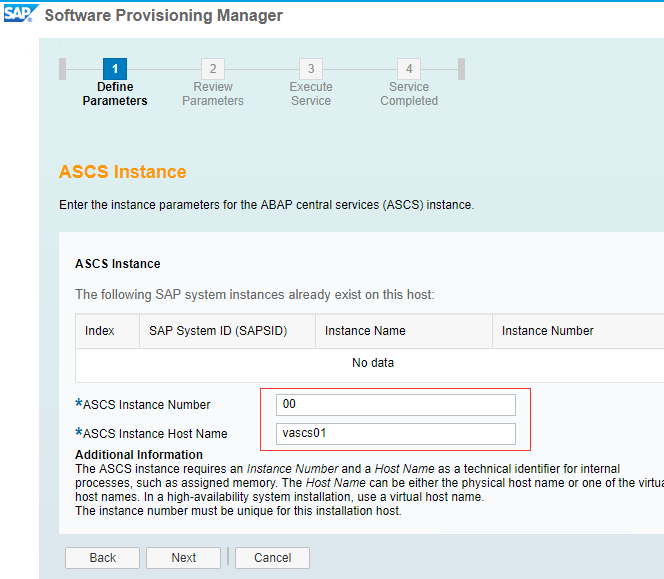Select step 1 Define Parameters

[115, 69]
